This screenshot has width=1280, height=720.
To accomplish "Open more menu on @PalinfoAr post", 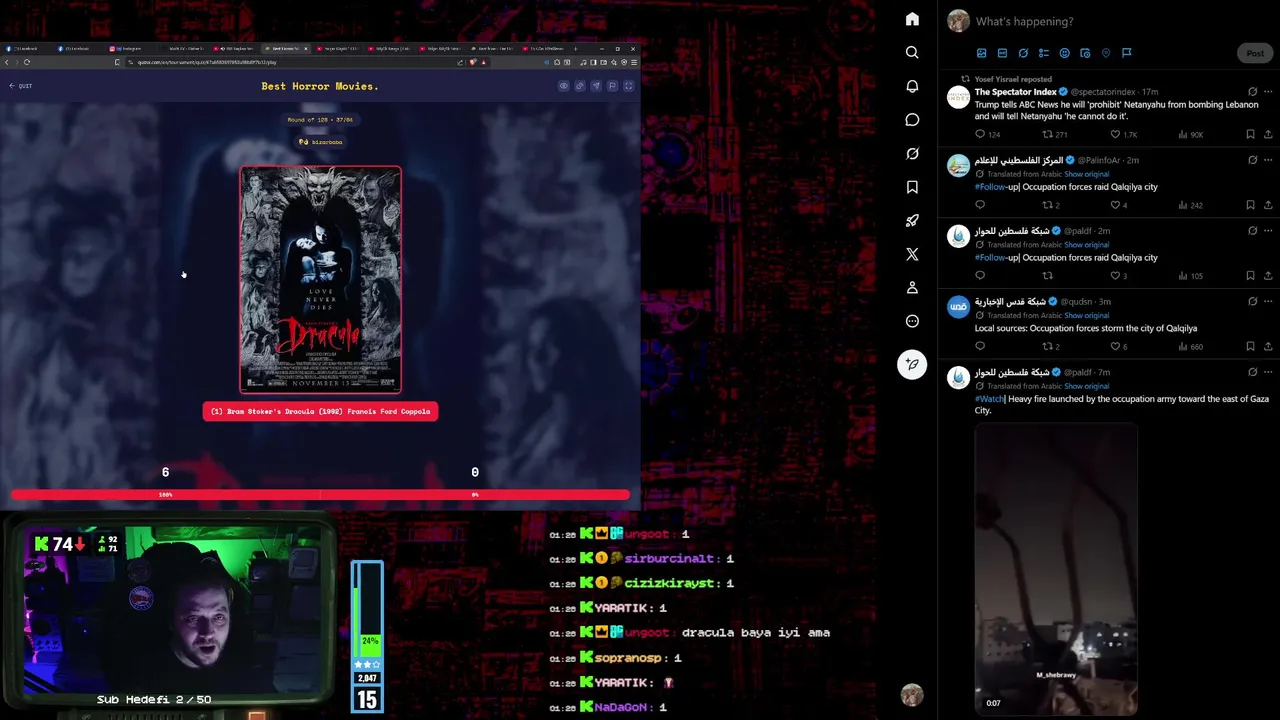I will [x=1269, y=160].
